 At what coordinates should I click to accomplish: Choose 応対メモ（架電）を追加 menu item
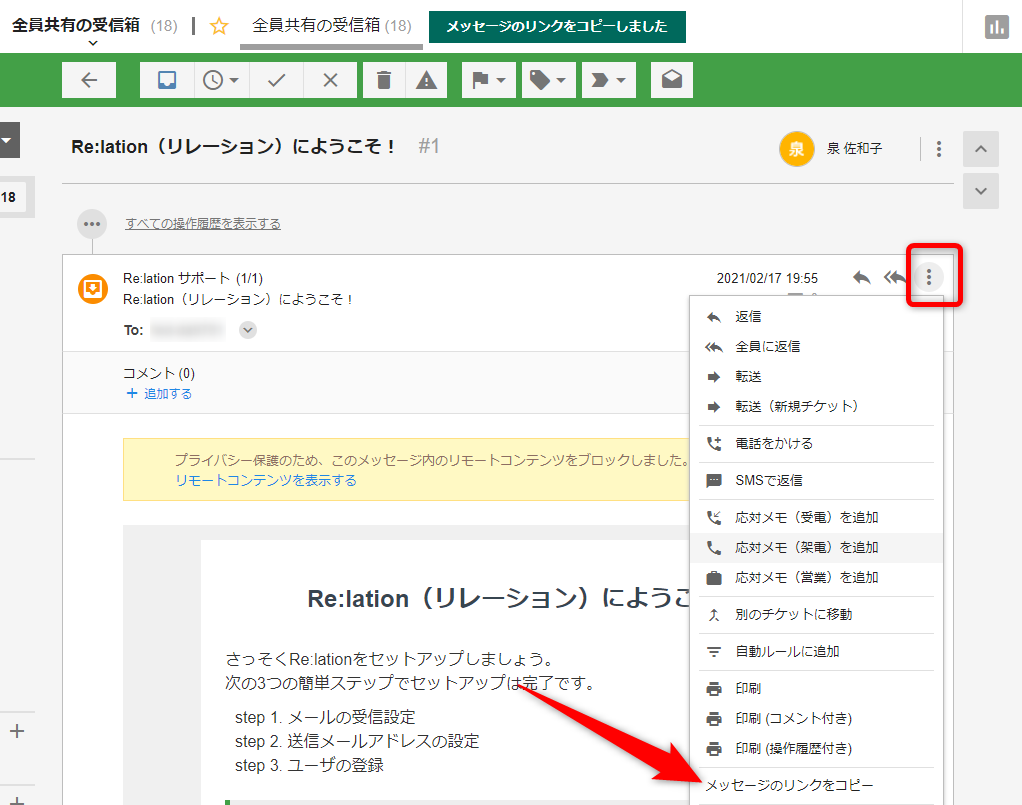(x=816, y=548)
